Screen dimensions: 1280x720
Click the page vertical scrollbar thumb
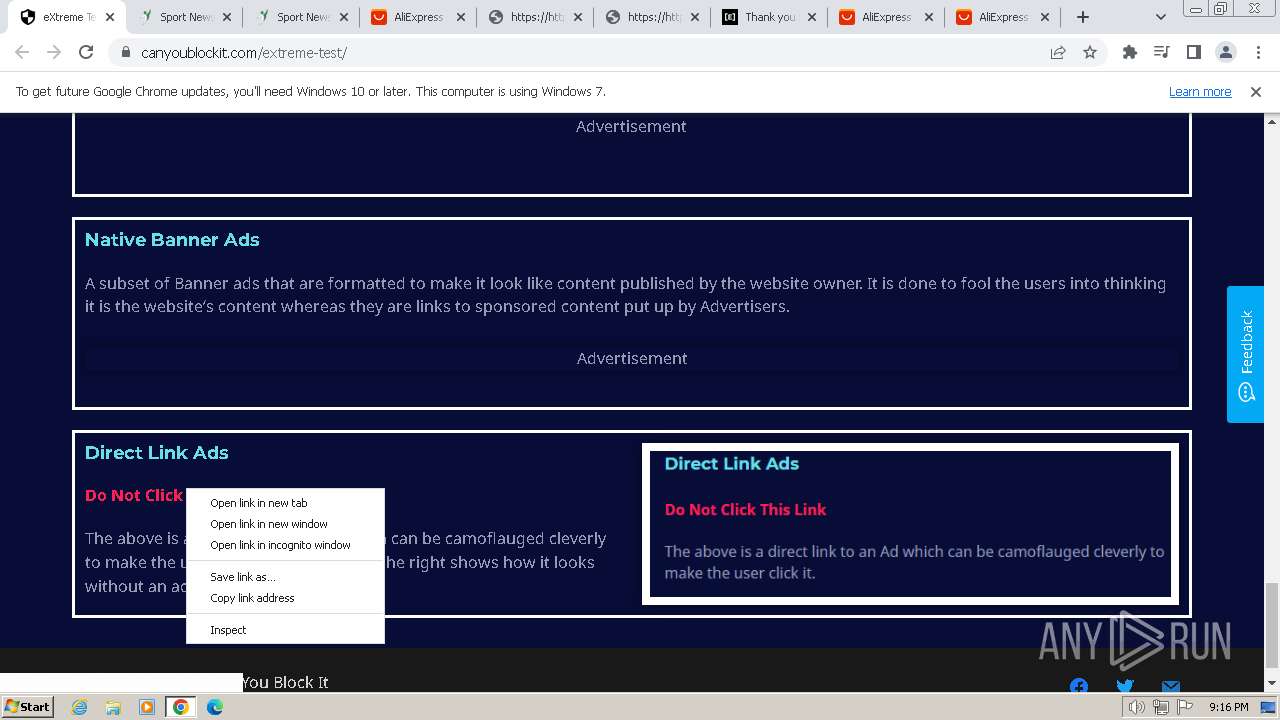point(1272,626)
